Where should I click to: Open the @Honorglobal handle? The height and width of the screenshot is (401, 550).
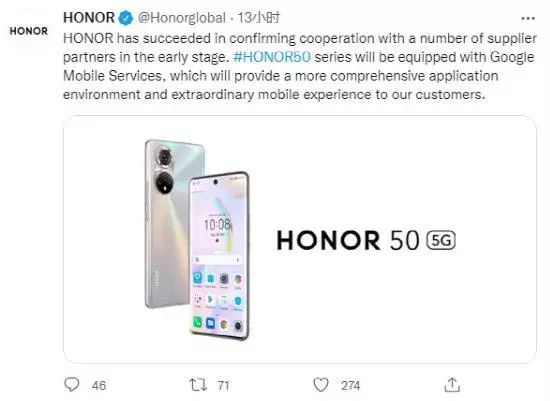tap(181, 18)
